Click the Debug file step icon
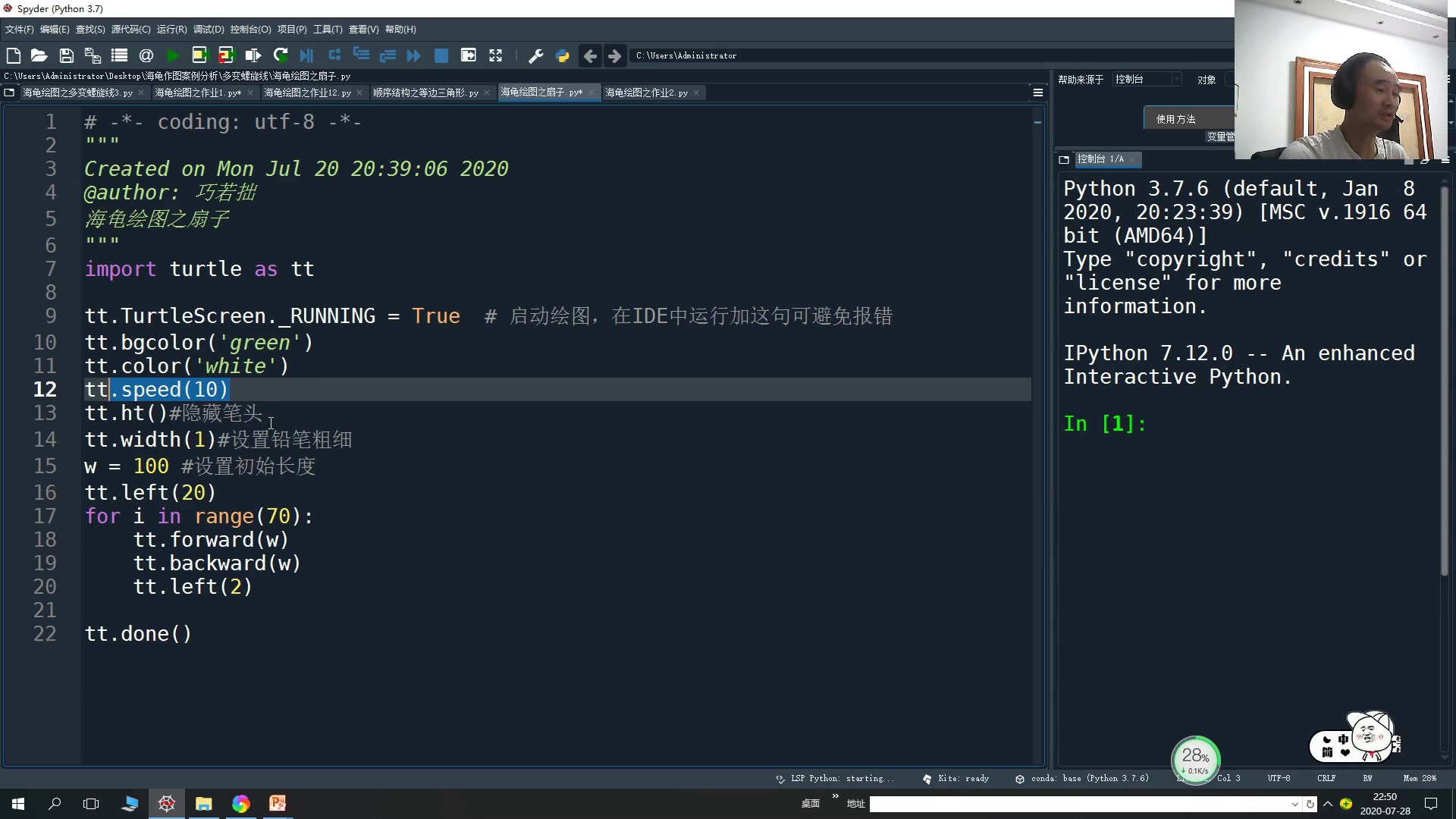The width and height of the screenshot is (1456, 819). pyautogui.click(x=306, y=55)
